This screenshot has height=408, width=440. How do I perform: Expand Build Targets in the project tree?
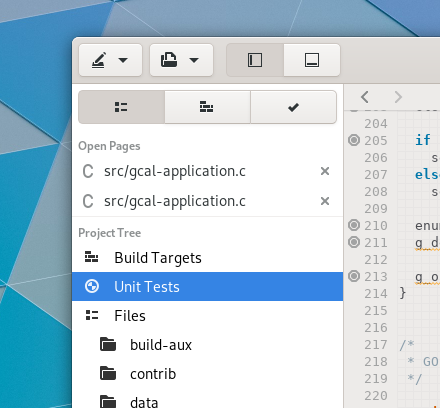(207, 258)
